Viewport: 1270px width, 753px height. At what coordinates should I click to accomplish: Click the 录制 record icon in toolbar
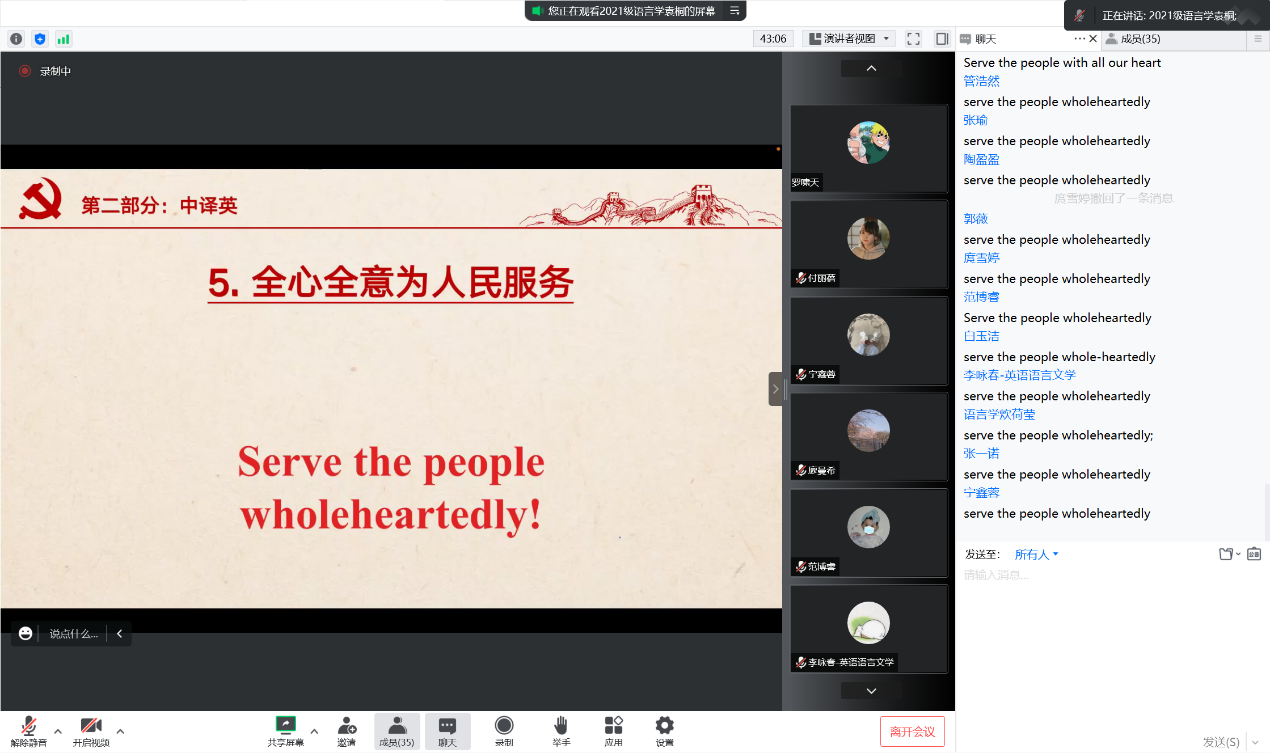pyautogui.click(x=504, y=725)
